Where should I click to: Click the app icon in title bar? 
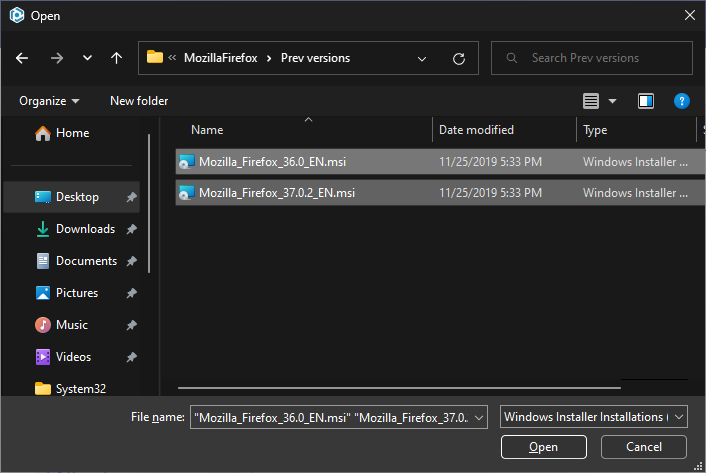tap(17, 15)
